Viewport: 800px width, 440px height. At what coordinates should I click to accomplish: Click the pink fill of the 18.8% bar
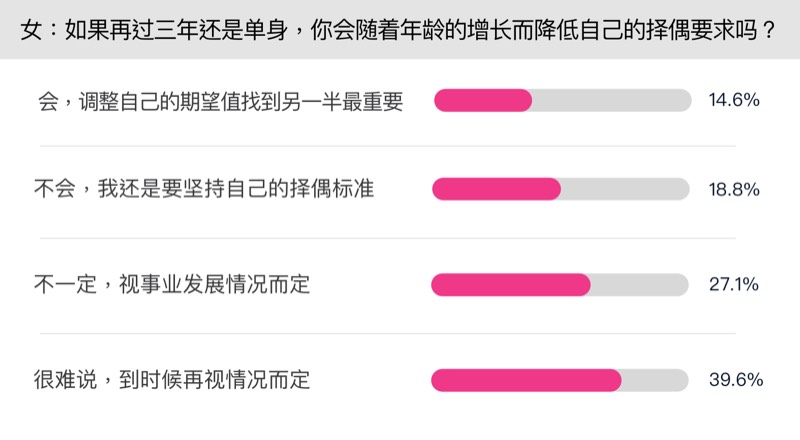tap(496, 189)
